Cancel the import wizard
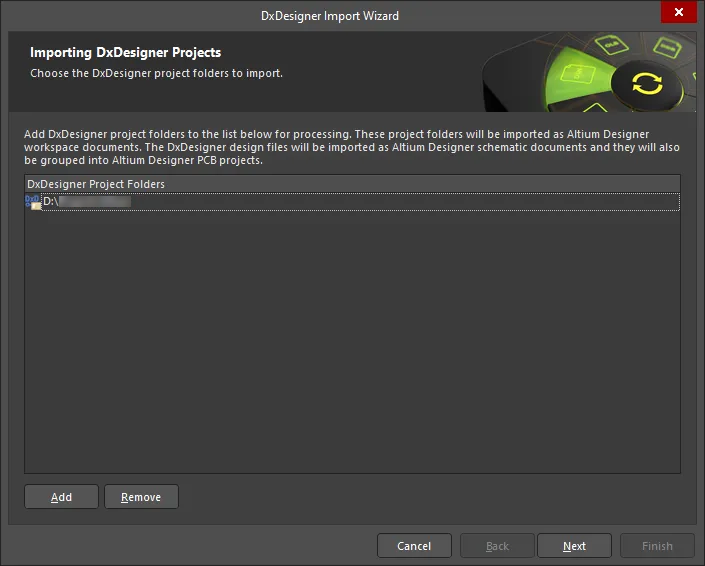 point(414,546)
